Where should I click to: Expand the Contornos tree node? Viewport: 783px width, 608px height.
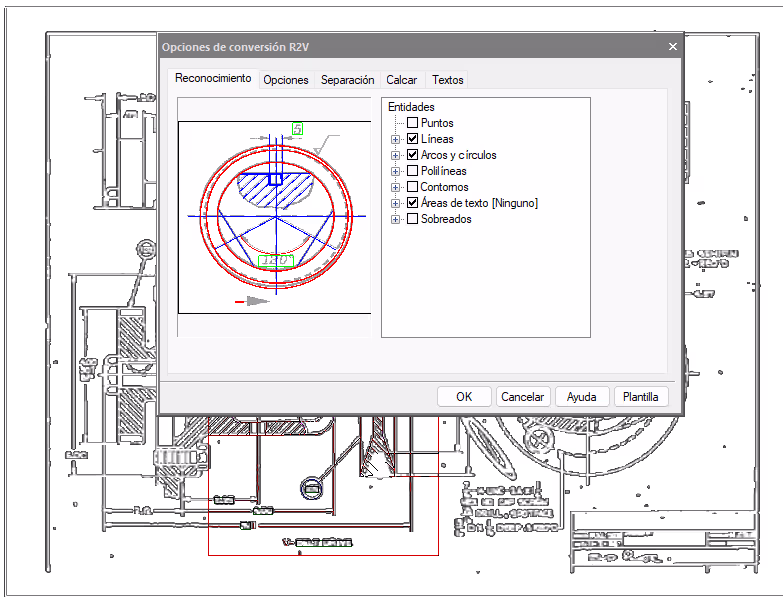(395, 187)
